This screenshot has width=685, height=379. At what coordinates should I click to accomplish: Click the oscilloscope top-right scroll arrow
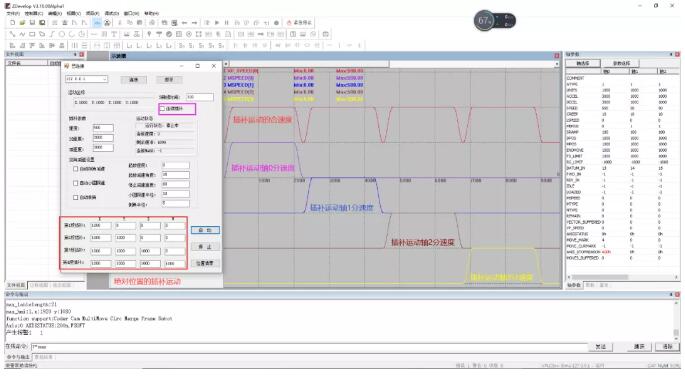(557, 64)
